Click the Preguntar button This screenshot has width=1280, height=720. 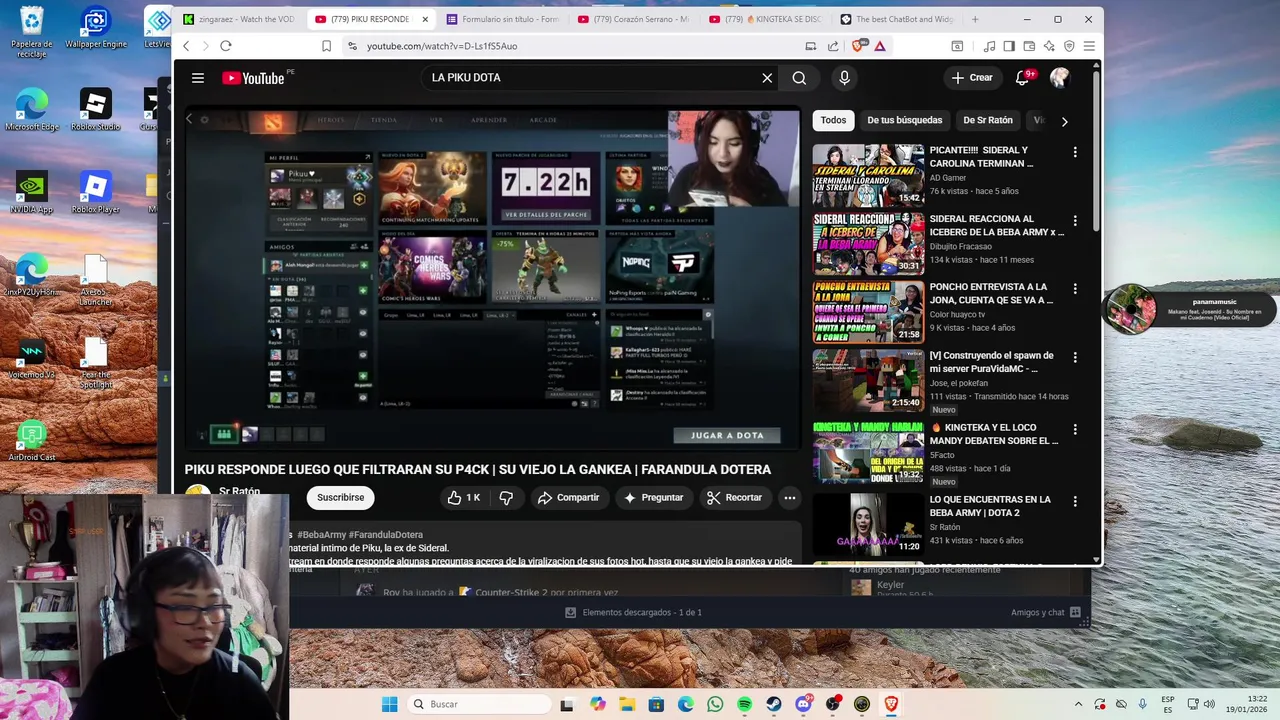(x=653, y=498)
